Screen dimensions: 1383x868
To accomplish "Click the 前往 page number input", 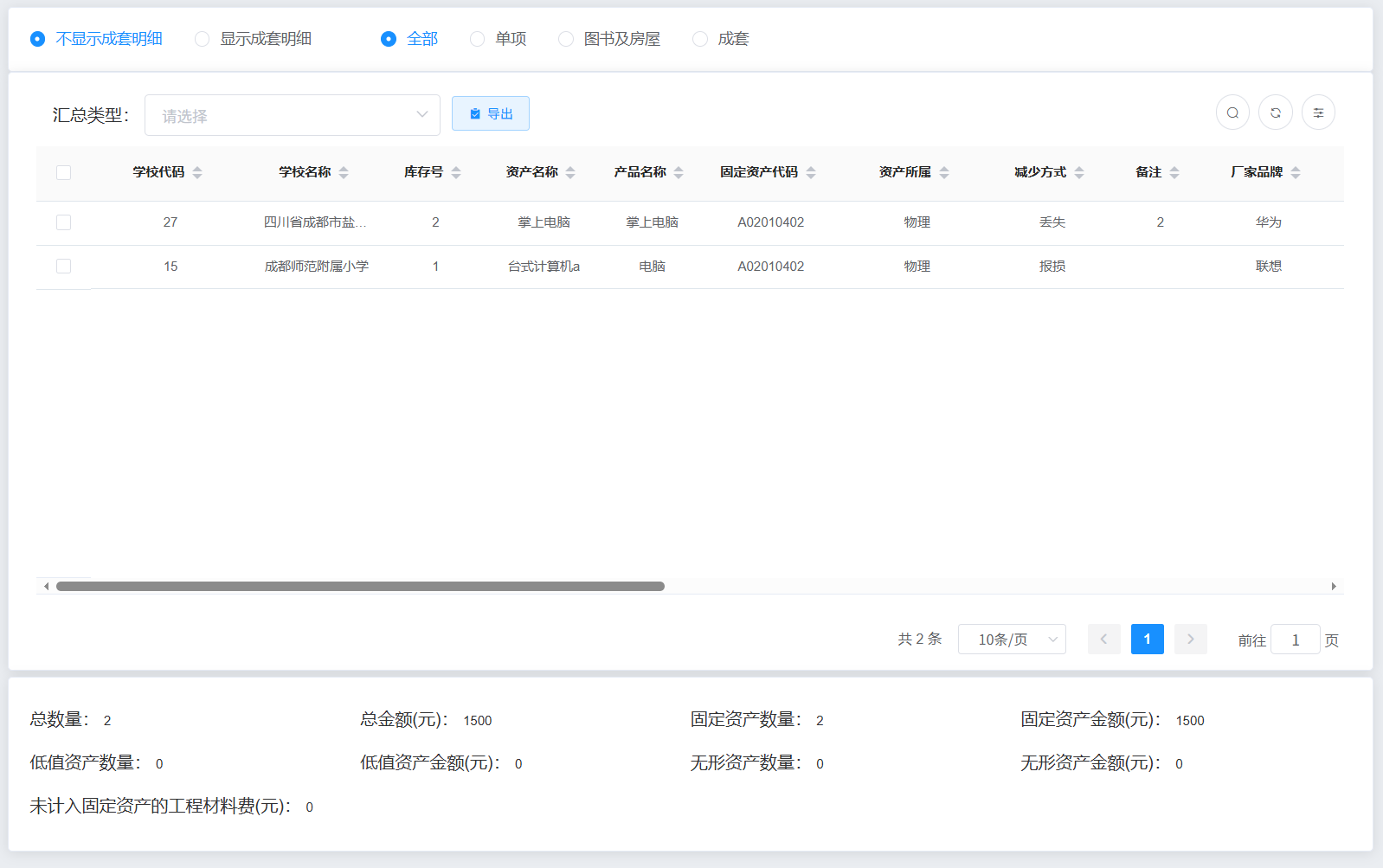I will pos(1295,640).
